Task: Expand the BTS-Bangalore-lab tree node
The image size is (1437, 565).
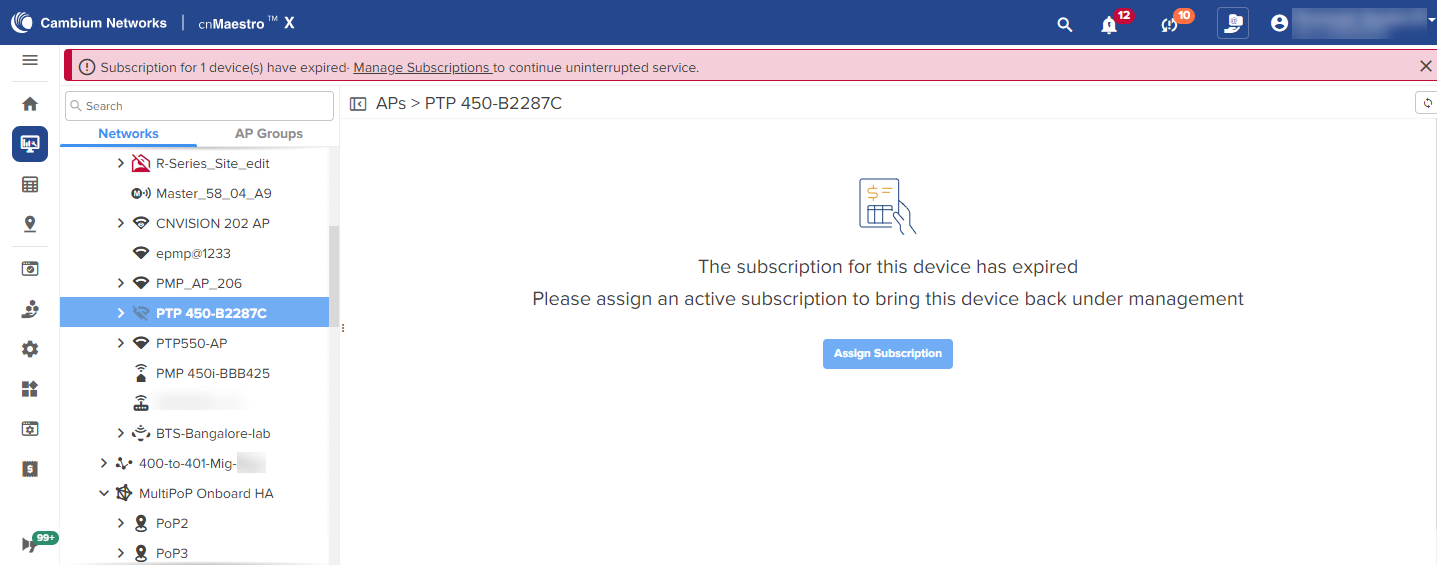Action: (121, 433)
